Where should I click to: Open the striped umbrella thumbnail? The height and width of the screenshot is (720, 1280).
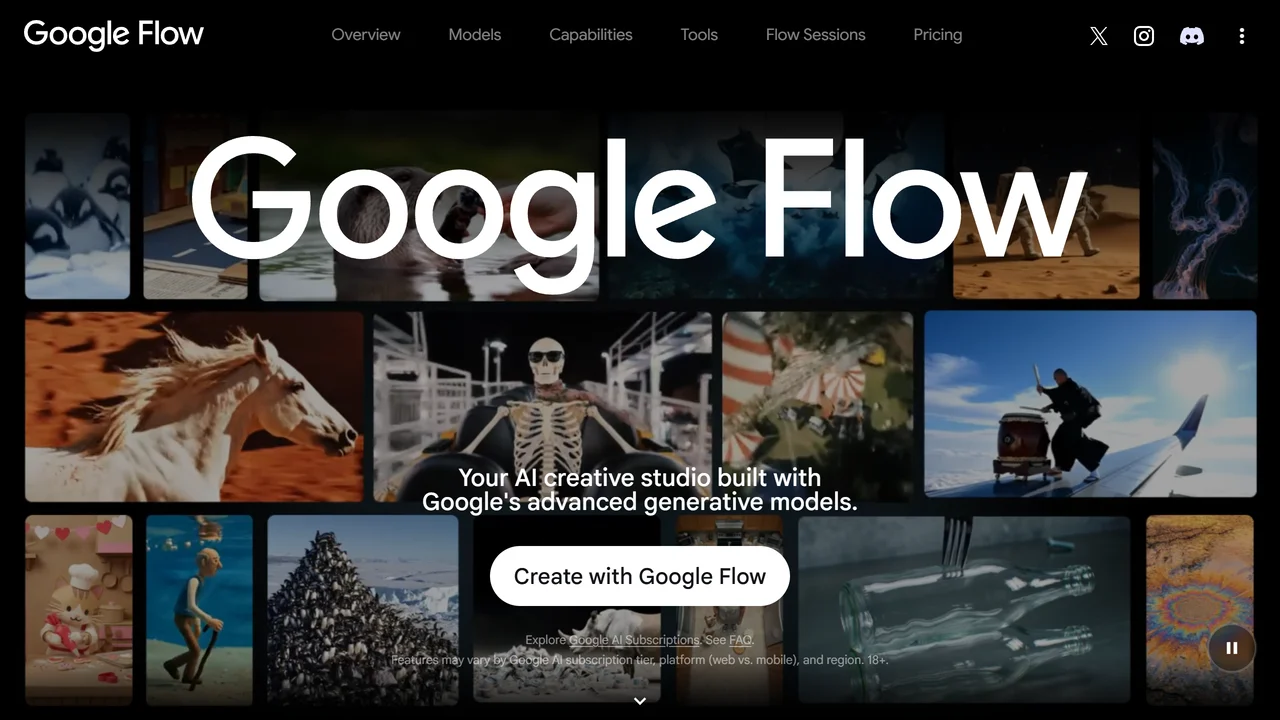(x=818, y=406)
